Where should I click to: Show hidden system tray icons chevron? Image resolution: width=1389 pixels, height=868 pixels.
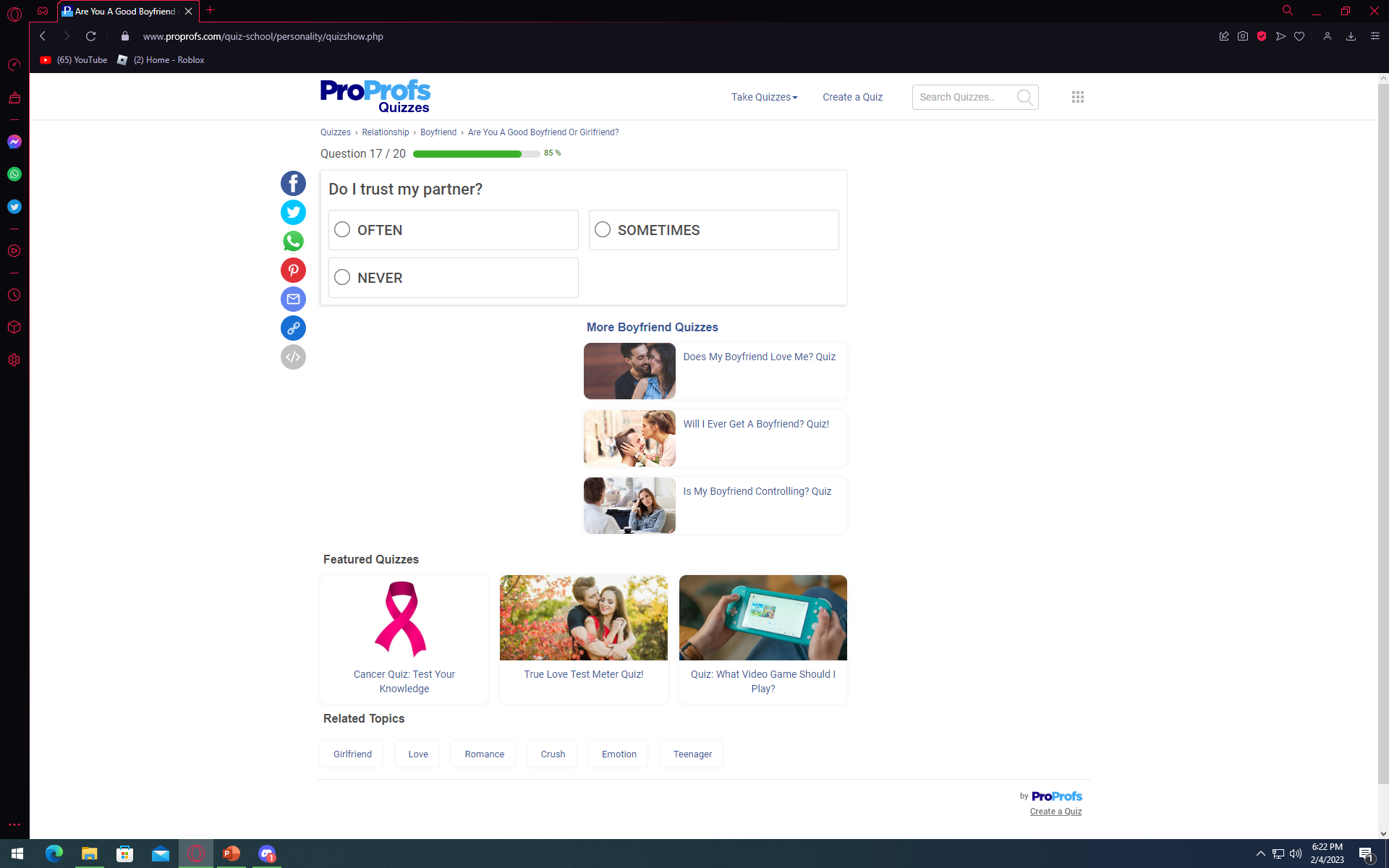(x=1260, y=854)
